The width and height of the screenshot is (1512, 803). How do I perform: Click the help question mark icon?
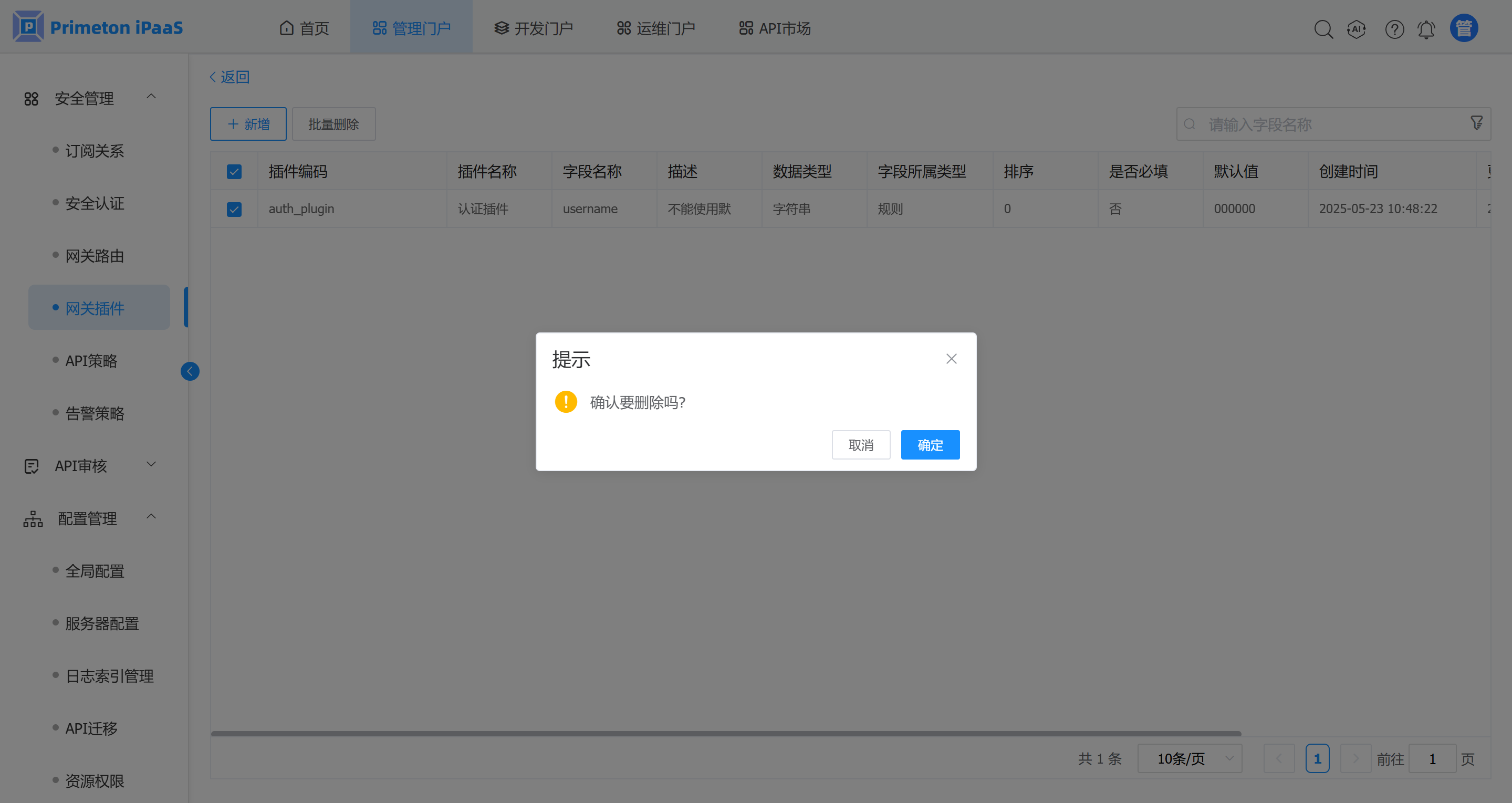(x=1394, y=29)
